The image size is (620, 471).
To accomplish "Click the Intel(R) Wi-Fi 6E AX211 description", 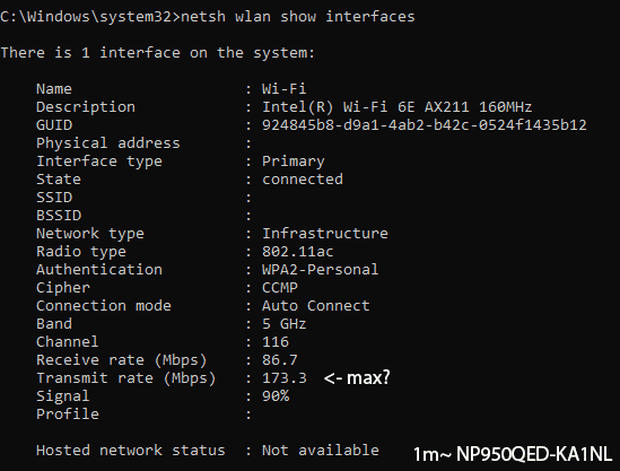I will (397, 107).
